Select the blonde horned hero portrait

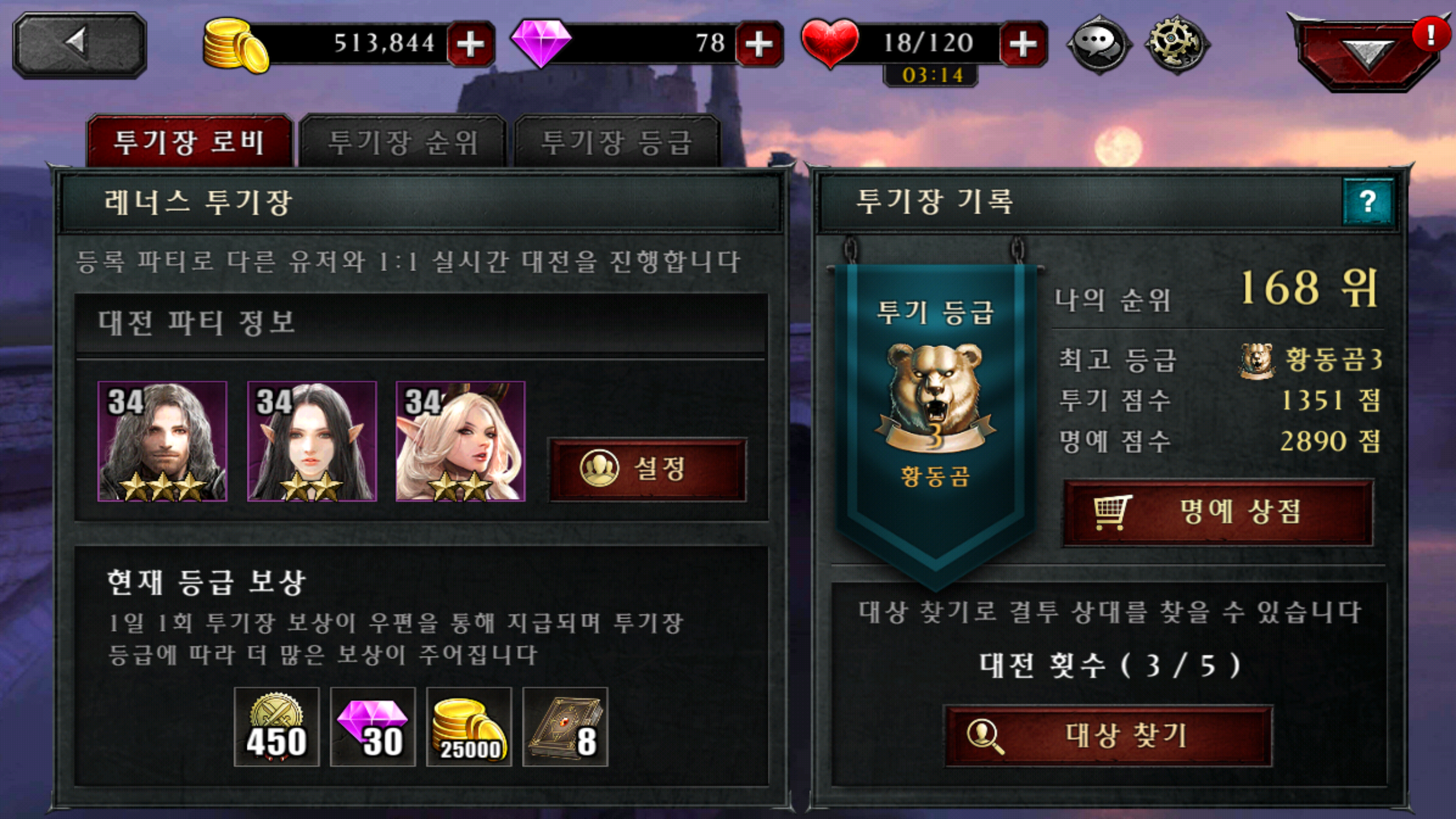coord(460,441)
